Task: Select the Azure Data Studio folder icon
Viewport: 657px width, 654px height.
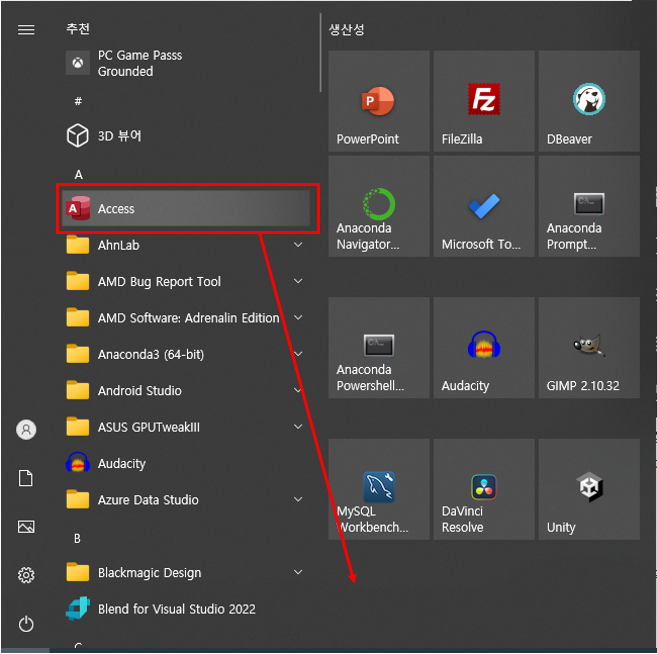Action: point(78,499)
